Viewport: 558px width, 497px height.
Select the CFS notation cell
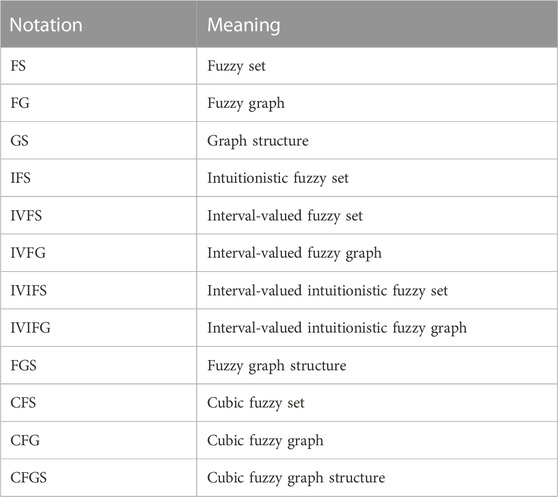point(98,403)
